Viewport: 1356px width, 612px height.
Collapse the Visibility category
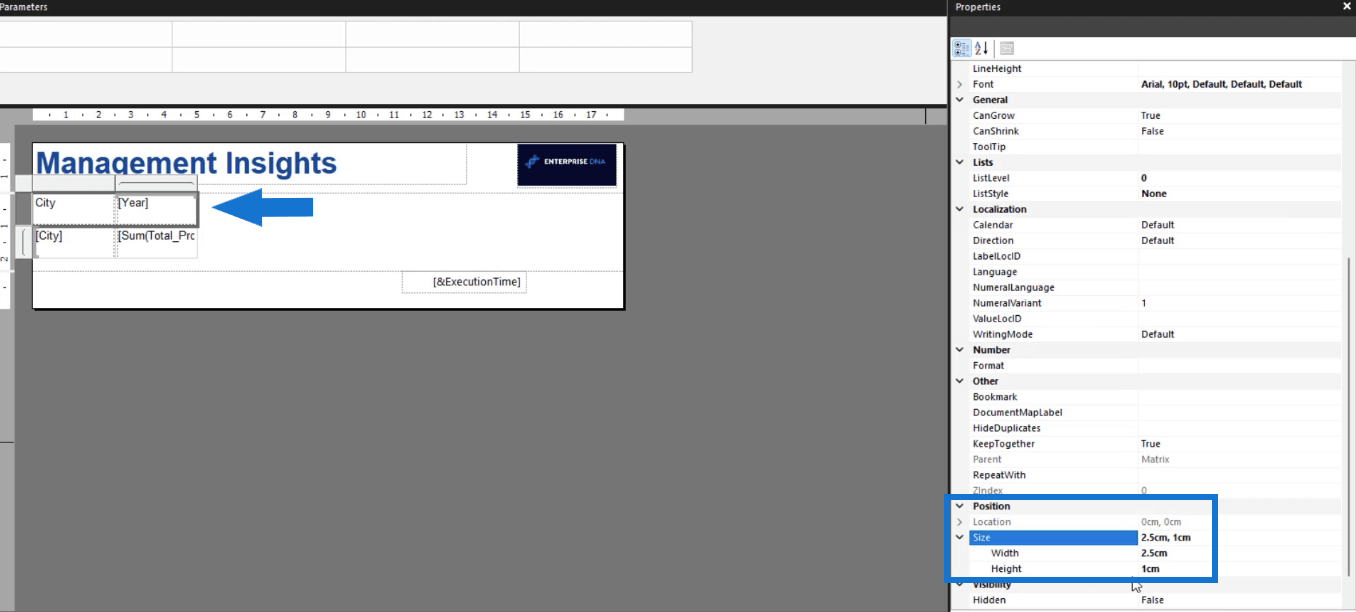(960, 584)
